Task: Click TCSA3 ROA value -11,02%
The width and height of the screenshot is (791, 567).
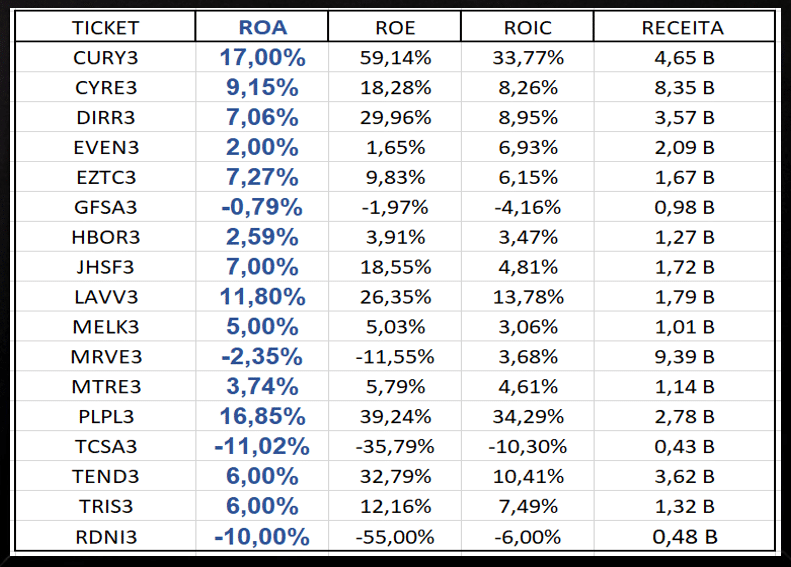Action: coord(262,447)
